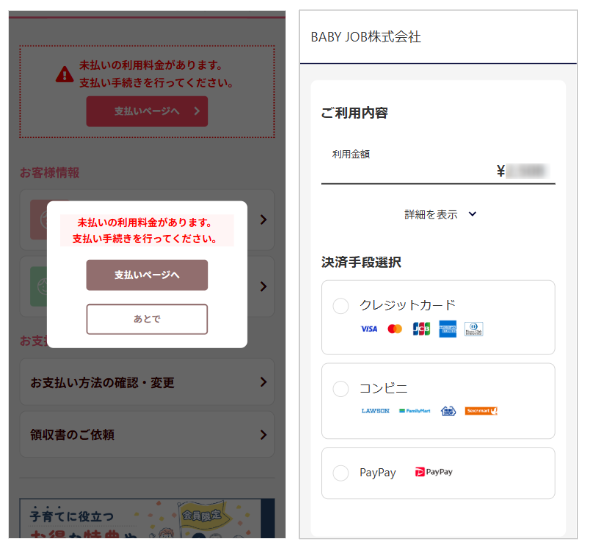Click the American Express logo
The height and width of the screenshot is (551, 589).
tap(448, 329)
